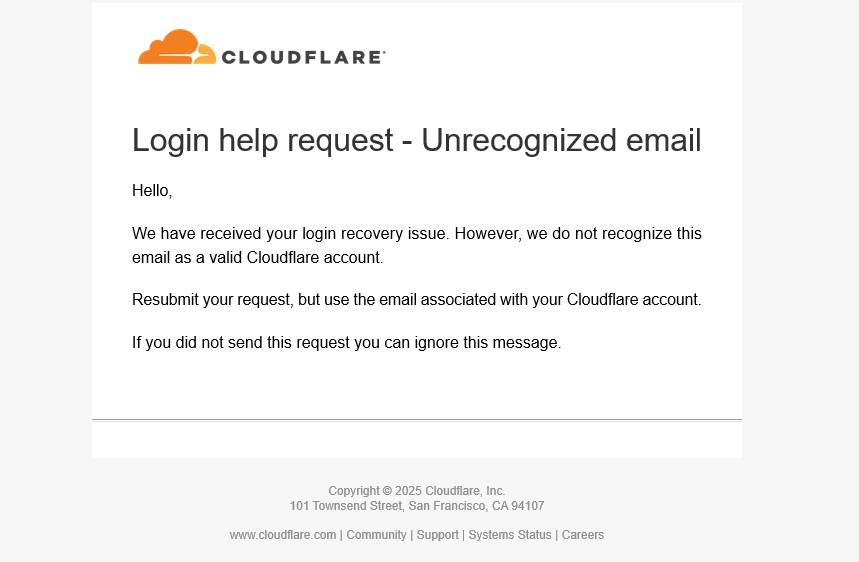859x562 pixels.
Task: Click "We have received your login recovery issue"
Action: point(292,234)
